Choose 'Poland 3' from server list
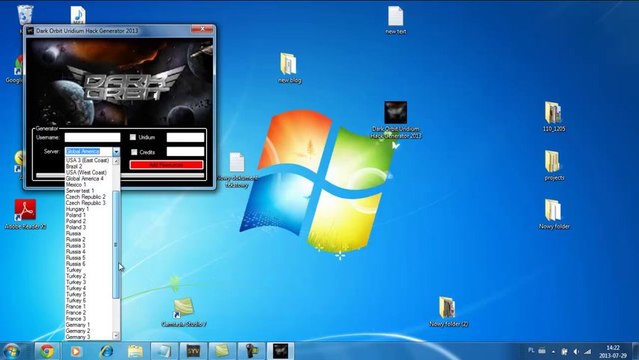The width and height of the screenshot is (639, 360). tap(76, 227)
